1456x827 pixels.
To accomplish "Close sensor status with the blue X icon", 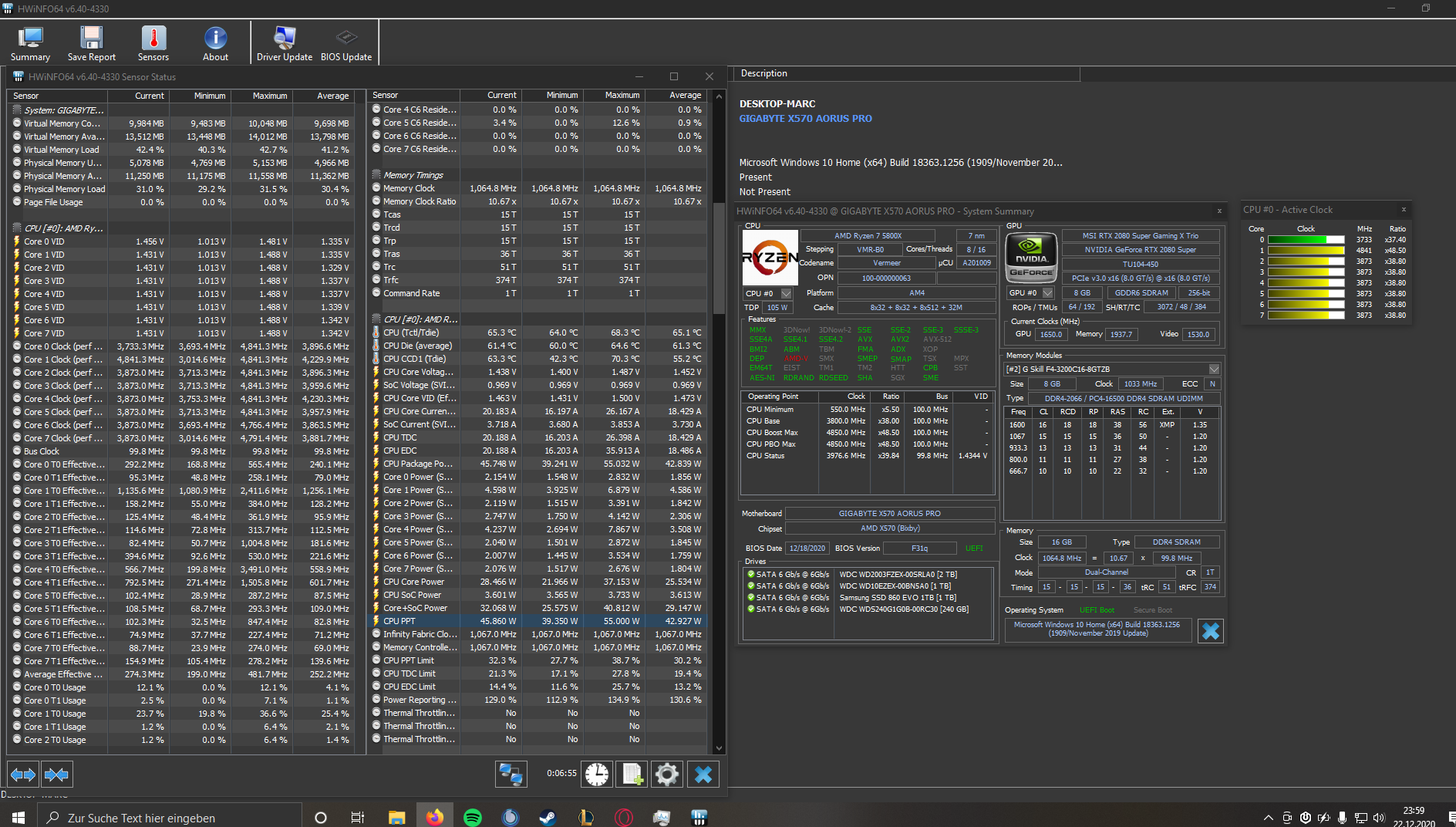I will (703, 774).
